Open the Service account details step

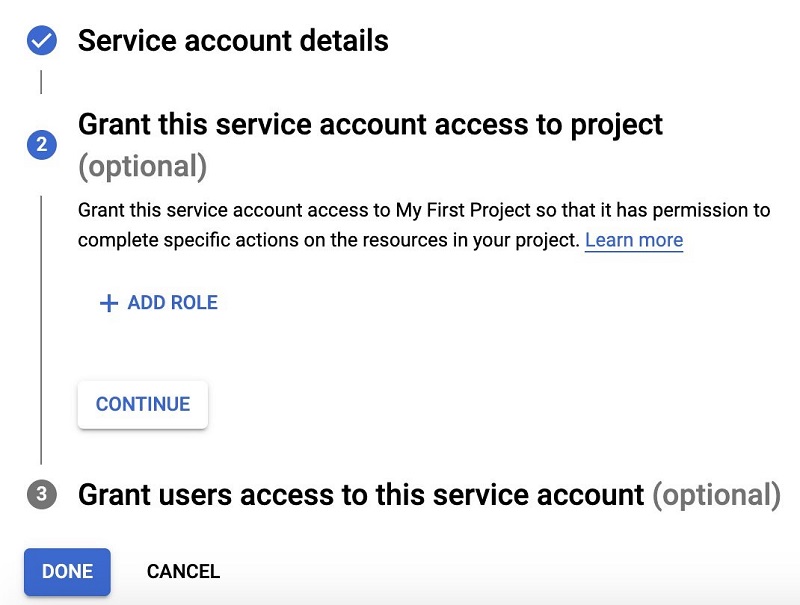click(233, 41)
